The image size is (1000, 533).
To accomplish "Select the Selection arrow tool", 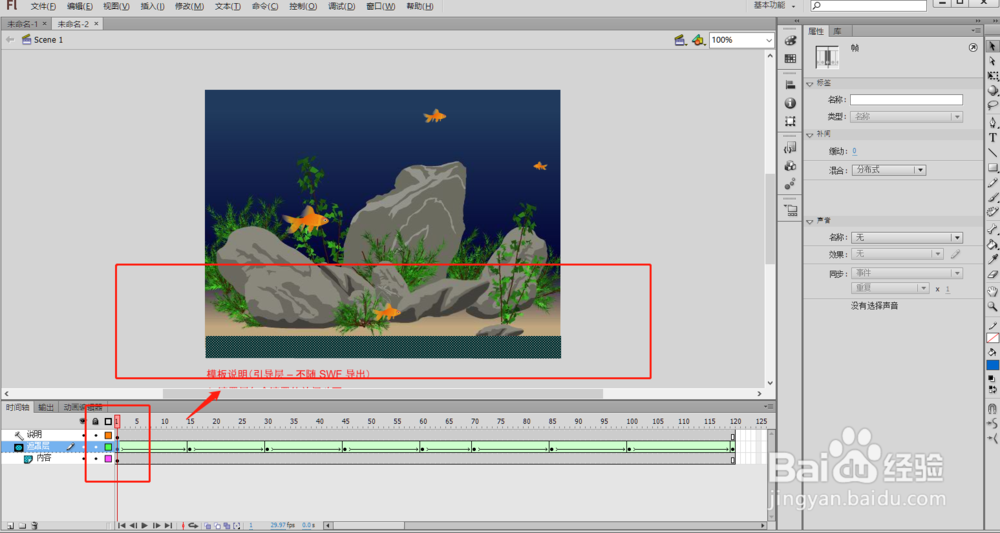I will point(992,46).
